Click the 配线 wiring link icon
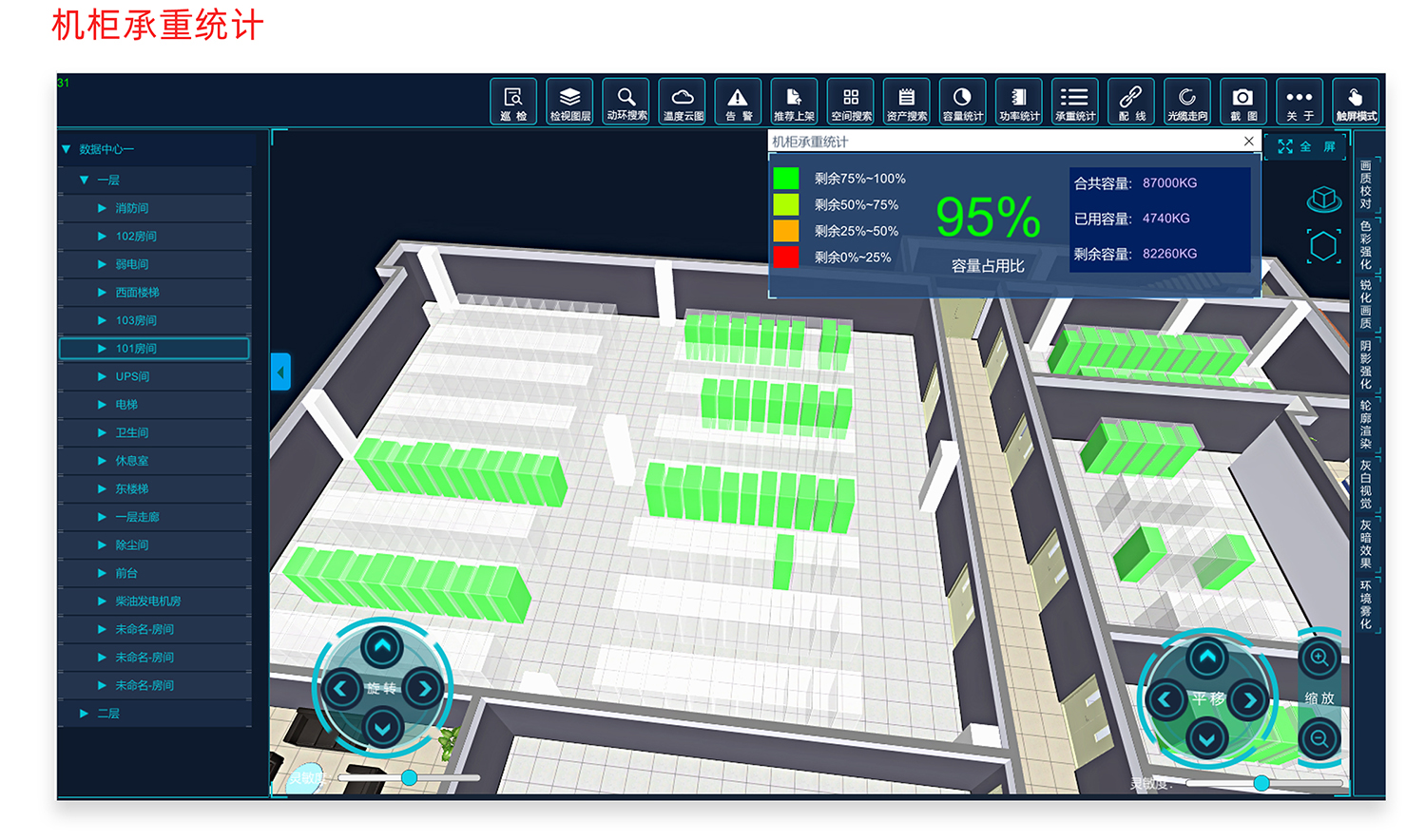 point(1131,102)
